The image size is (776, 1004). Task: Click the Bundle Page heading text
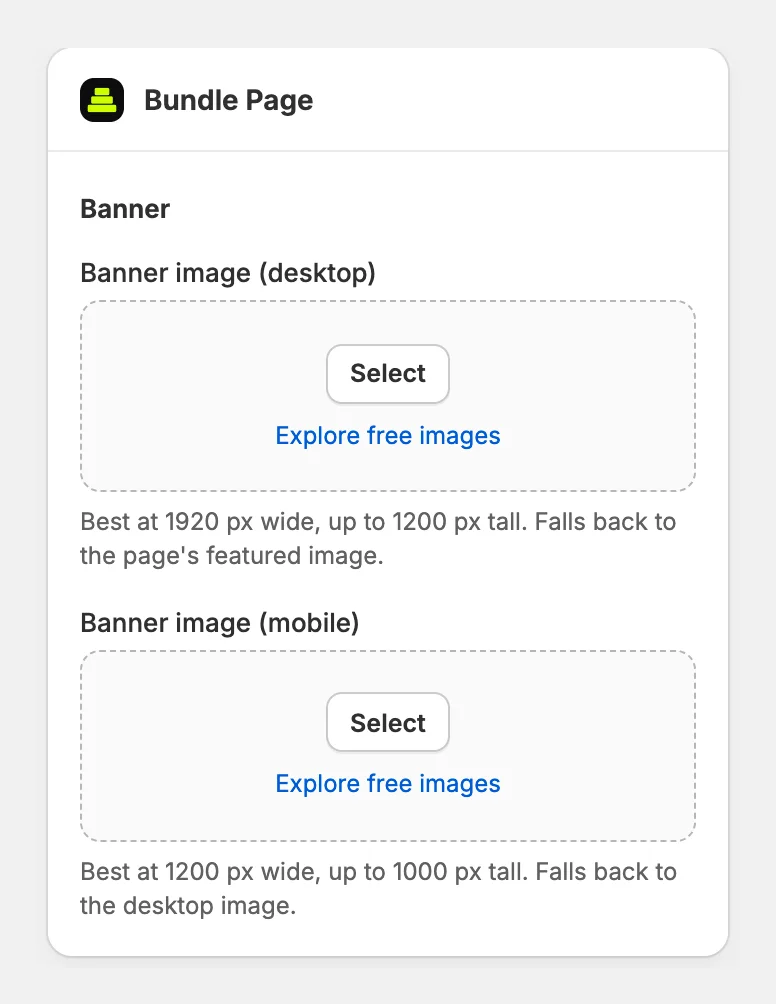coord(229,101)
